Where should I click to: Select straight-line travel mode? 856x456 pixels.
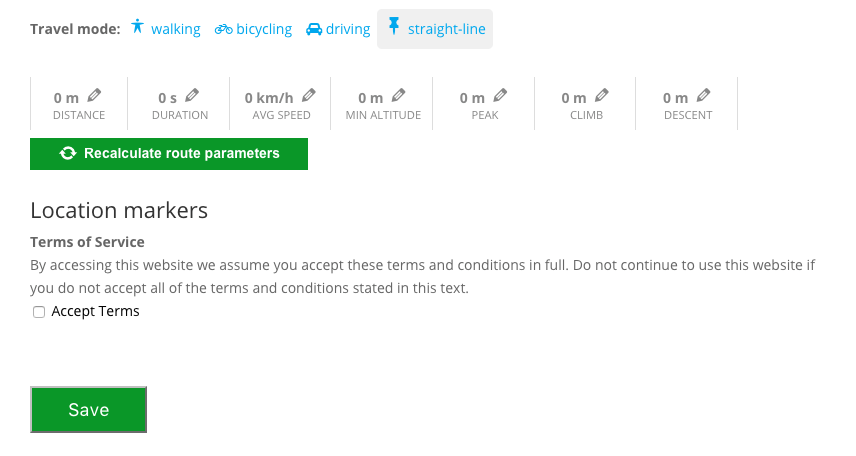[x=446, y=29]
